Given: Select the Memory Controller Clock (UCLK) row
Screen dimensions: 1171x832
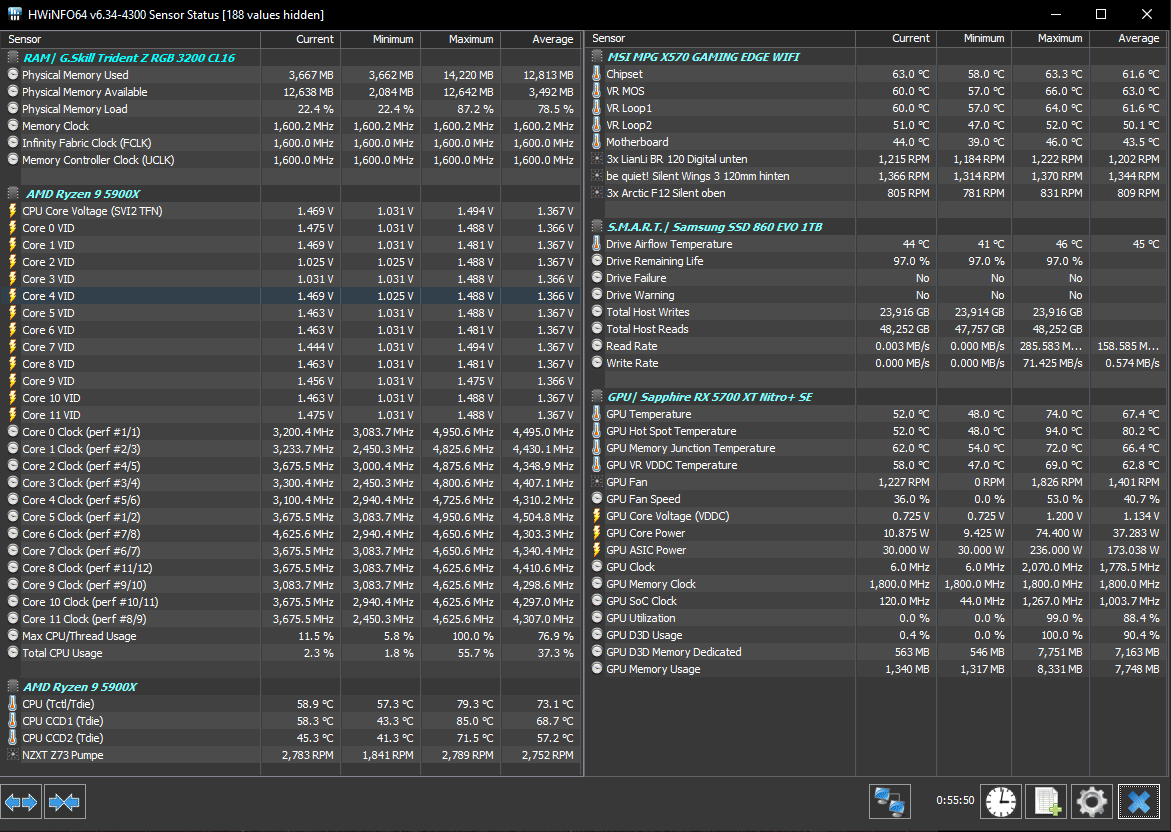Looking at the screenshot, I should pos(291,160).
